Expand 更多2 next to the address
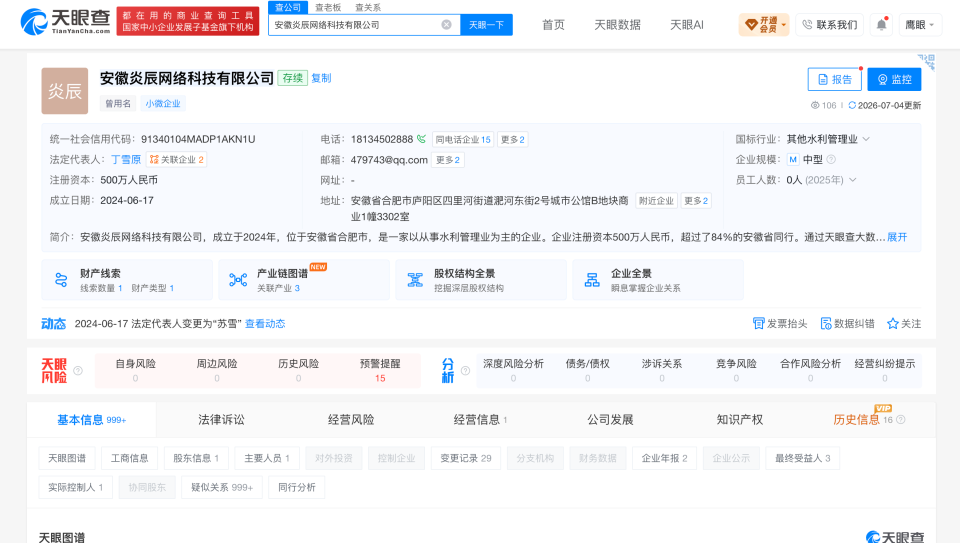The height and width of the screenshot is (543, 960). pyautogui.click(x=696, y=200)
